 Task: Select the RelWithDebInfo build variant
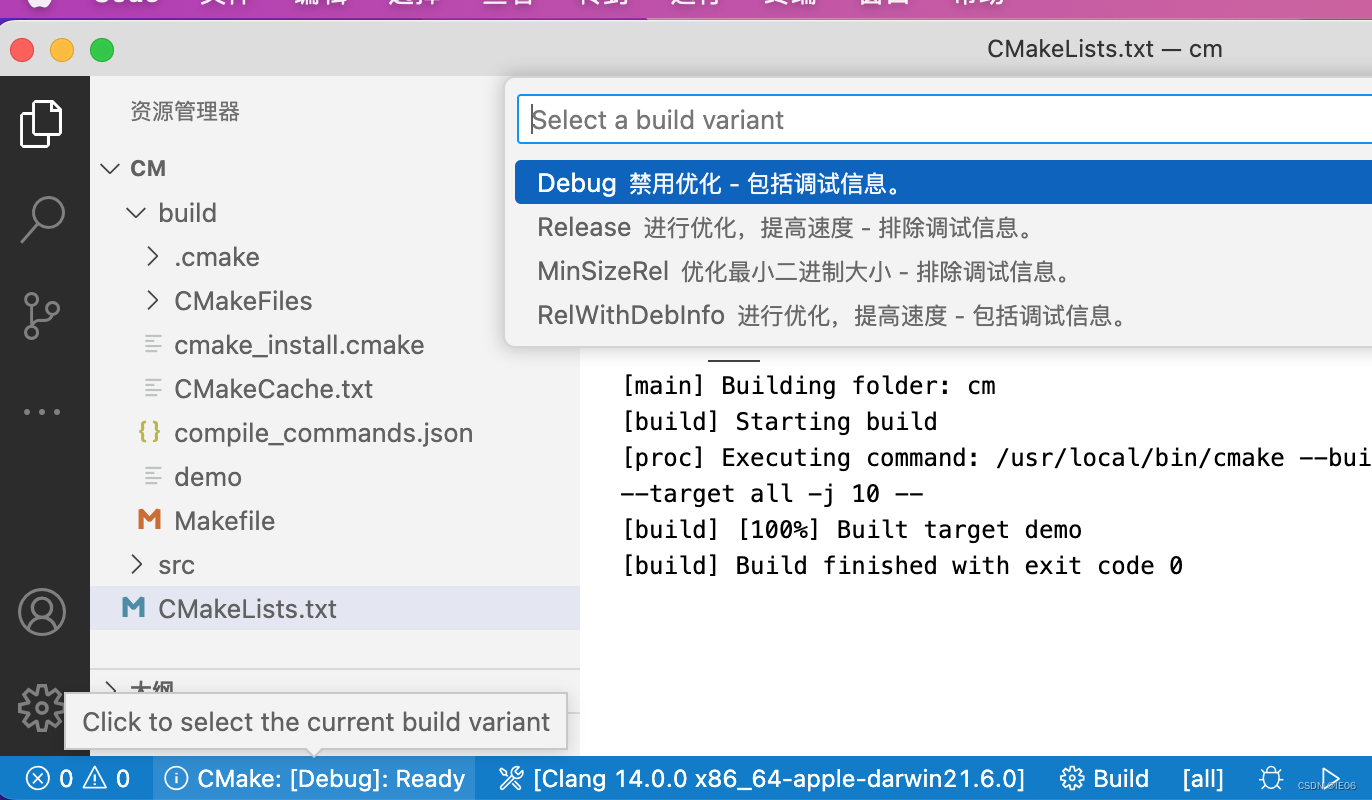point(943,315)
